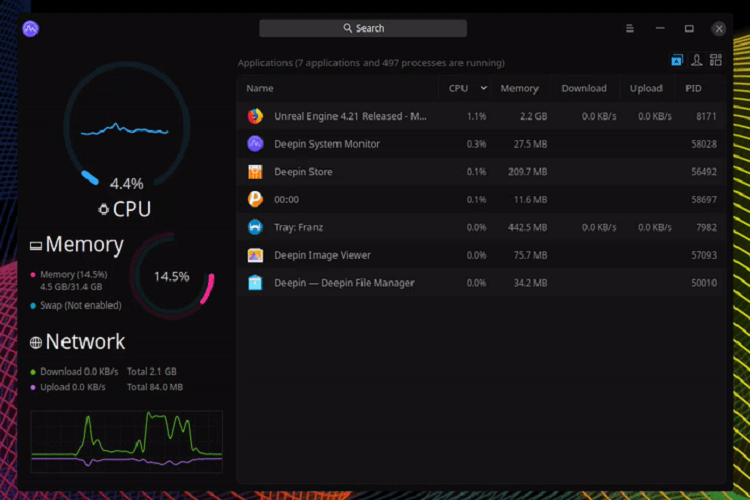This screenshot has width=750, height=500.
Task: Click Memory (14.5%) legend text
Action: tap(73, 275)
